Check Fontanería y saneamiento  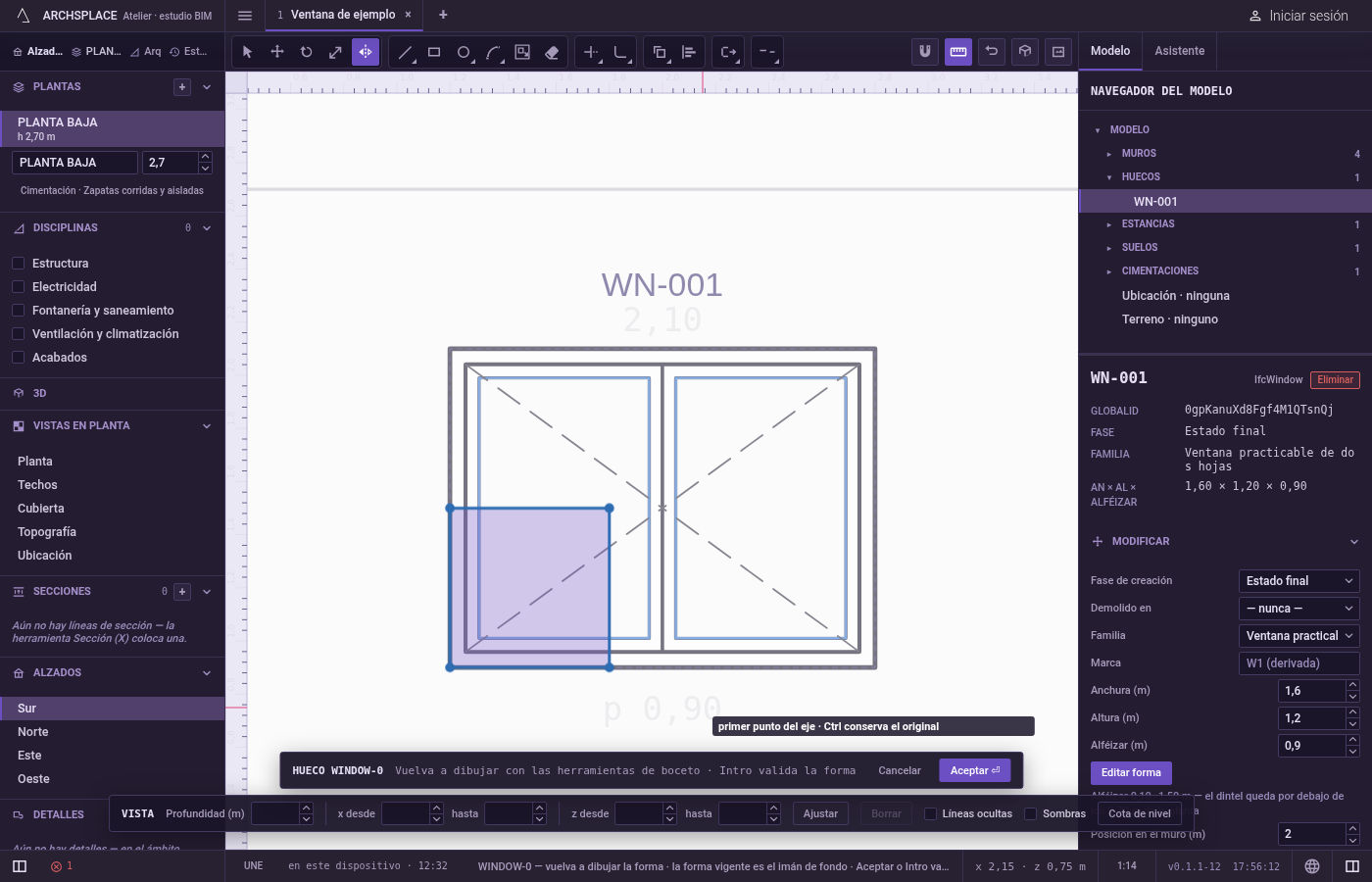point(18,311)
